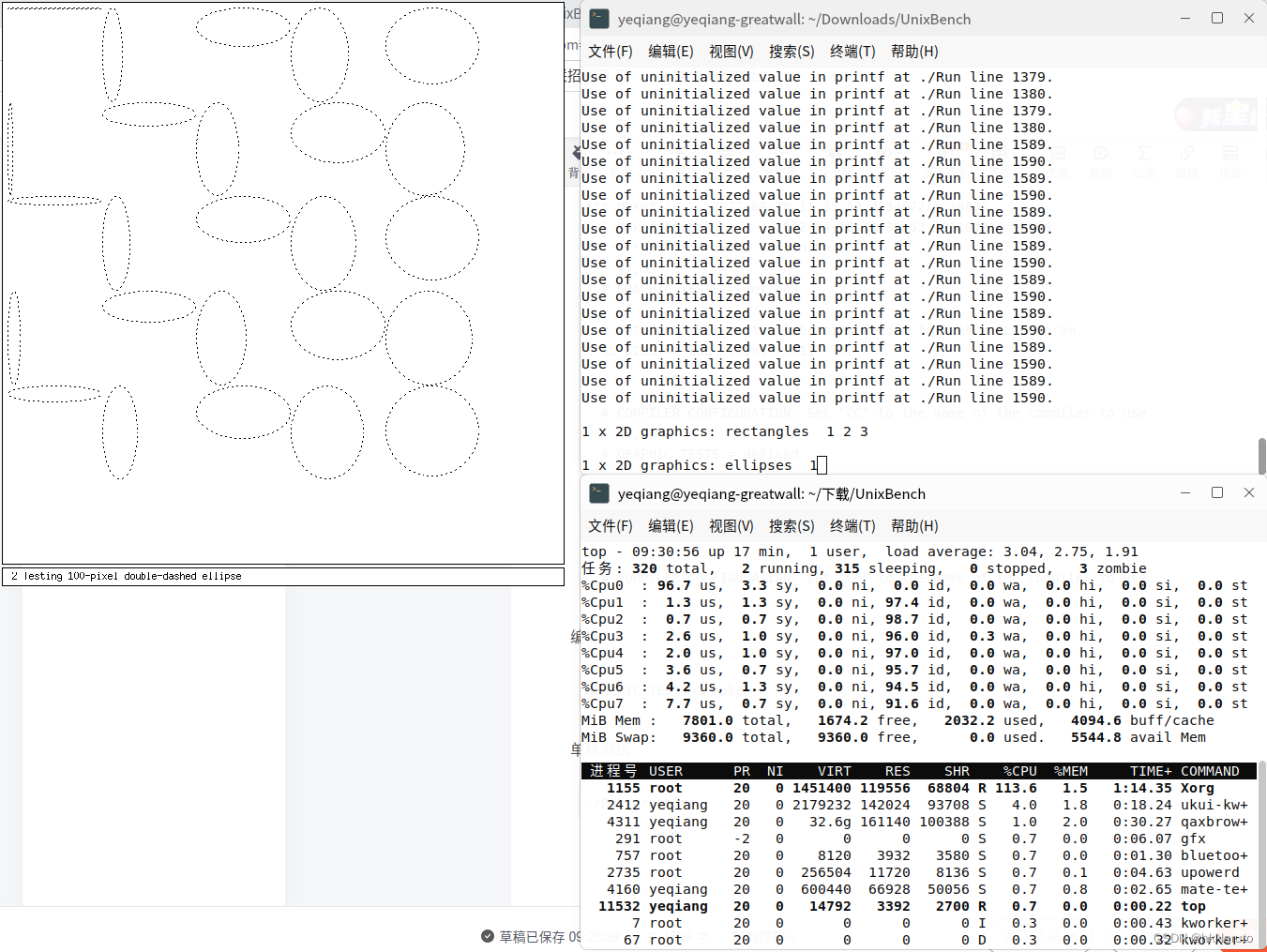
Task: Click the 'RES' column header in top
Action: click(897, 771)
